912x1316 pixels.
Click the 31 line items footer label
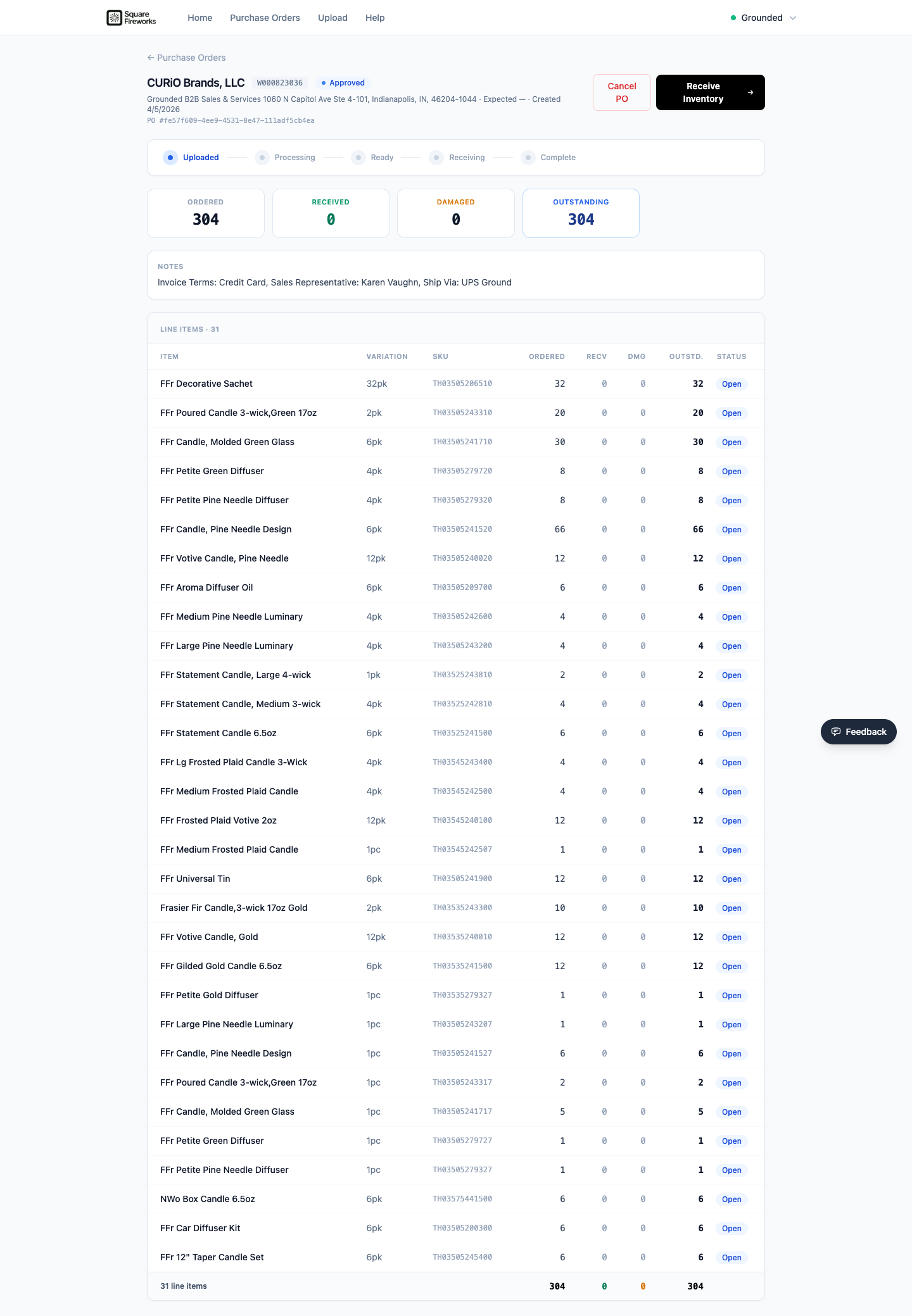click(x=184, y=1286)
